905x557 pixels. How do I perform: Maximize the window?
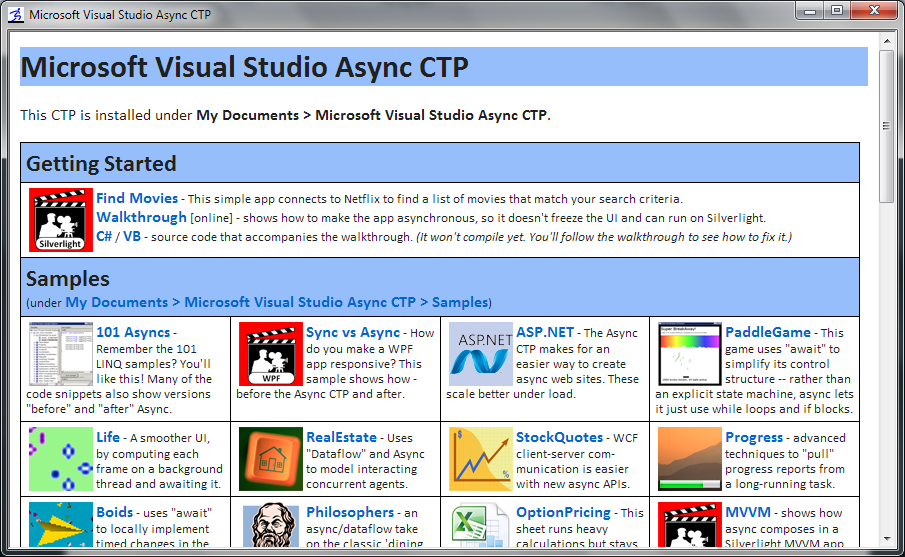tap(837, 10)
